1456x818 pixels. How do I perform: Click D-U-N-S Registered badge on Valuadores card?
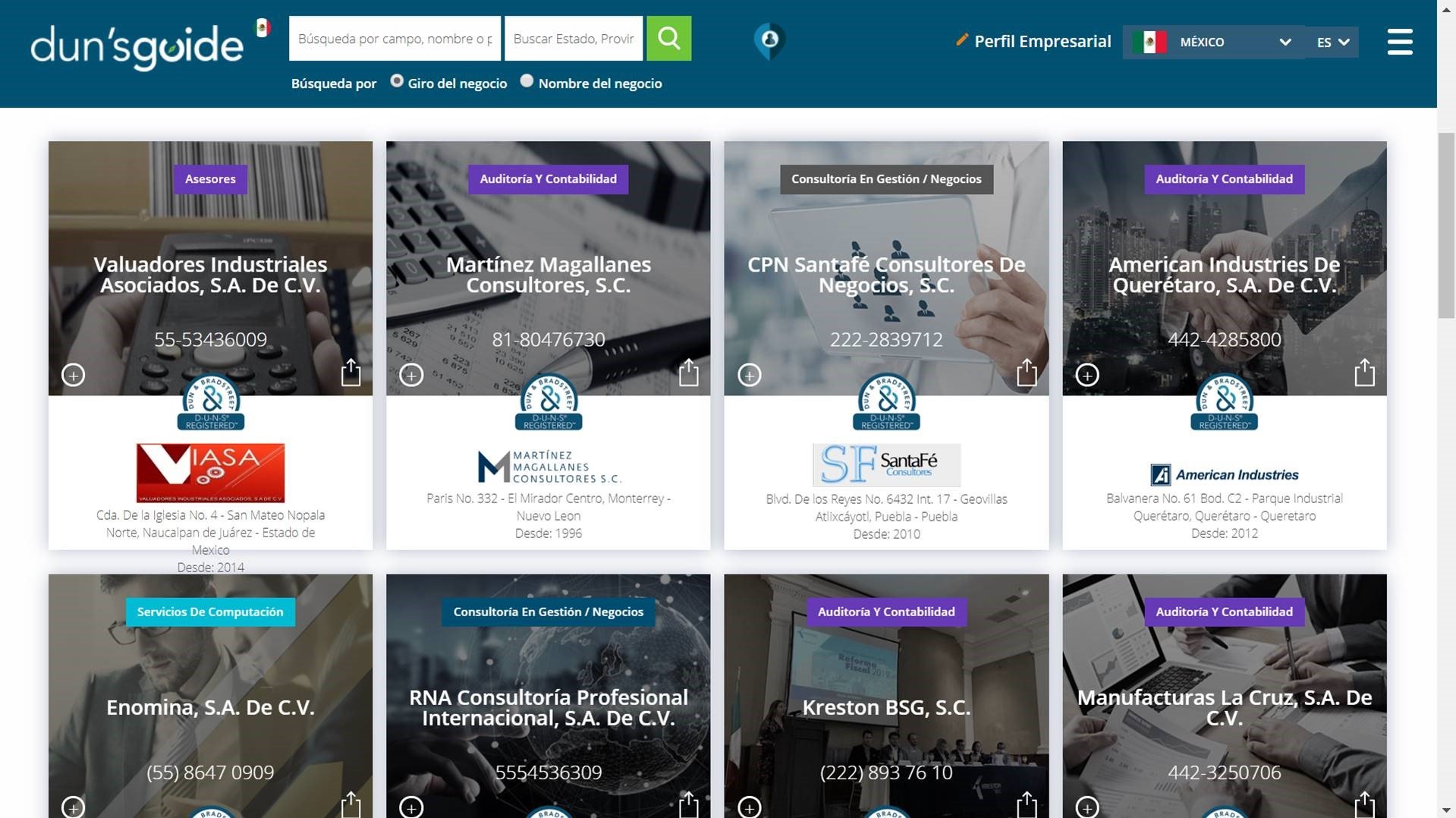pyautogui.click(x=211, y=402)
